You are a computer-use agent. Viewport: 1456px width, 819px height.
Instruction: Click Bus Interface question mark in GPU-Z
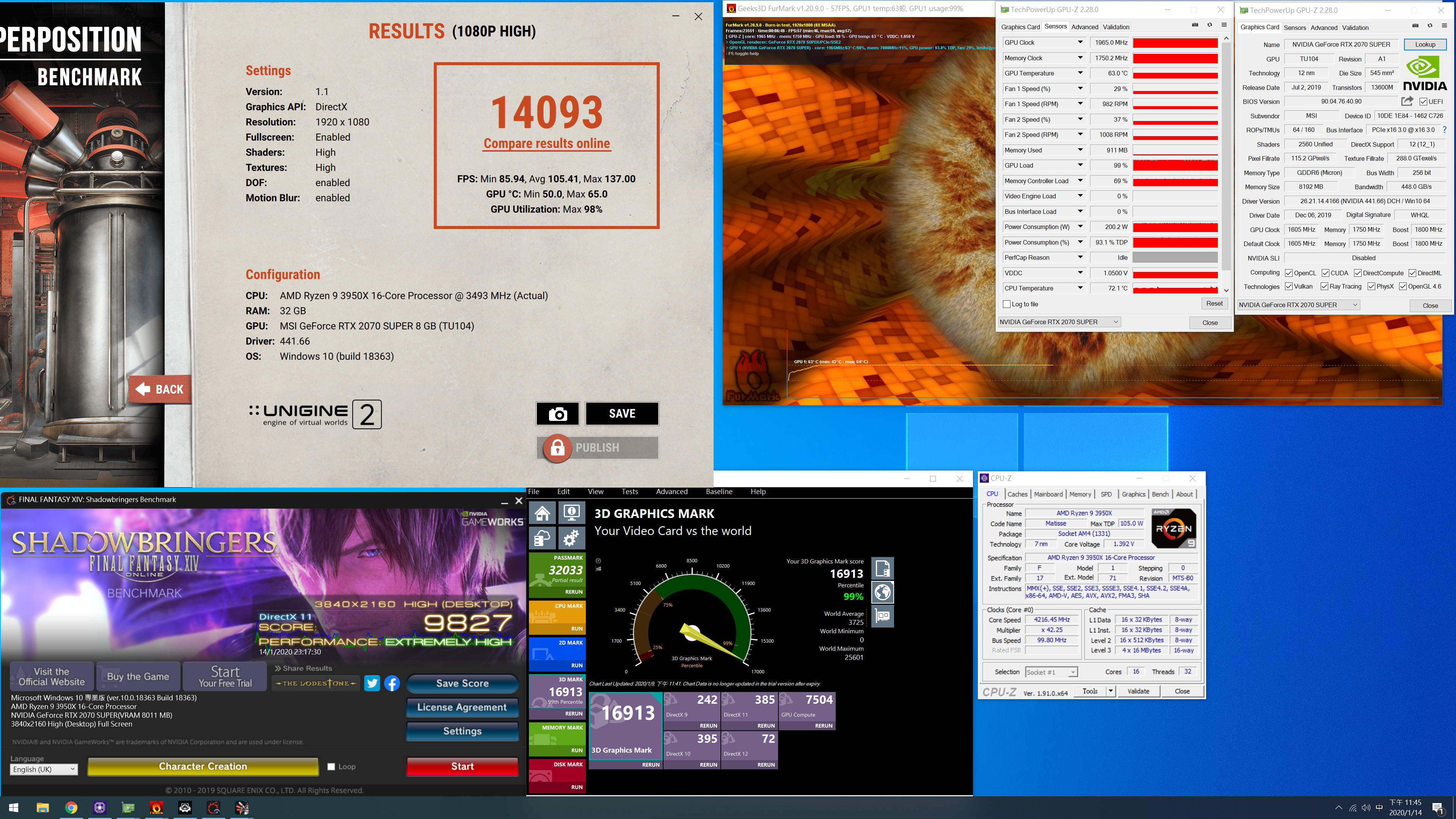pos(1445,130)
